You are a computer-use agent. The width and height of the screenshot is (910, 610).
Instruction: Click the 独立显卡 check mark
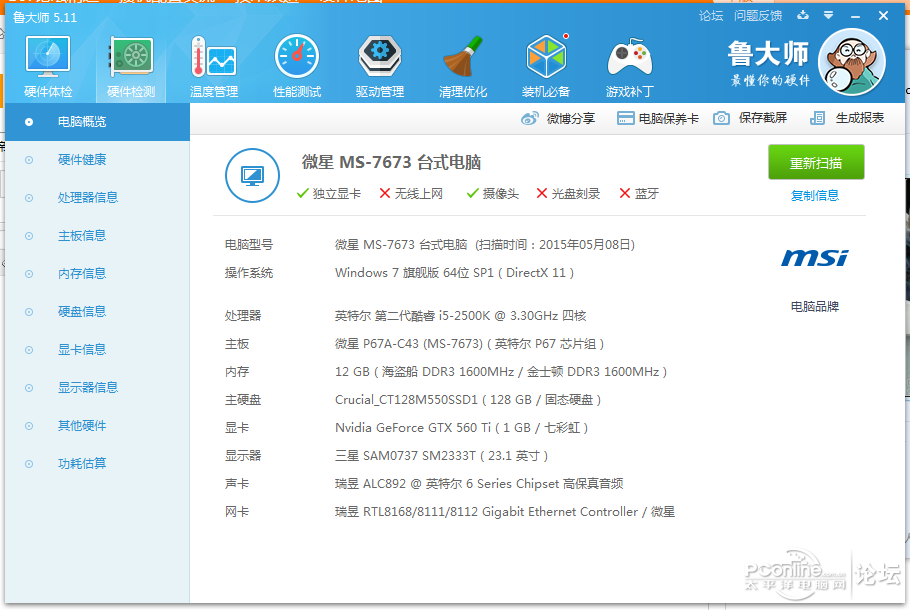(x=302, y=193)
